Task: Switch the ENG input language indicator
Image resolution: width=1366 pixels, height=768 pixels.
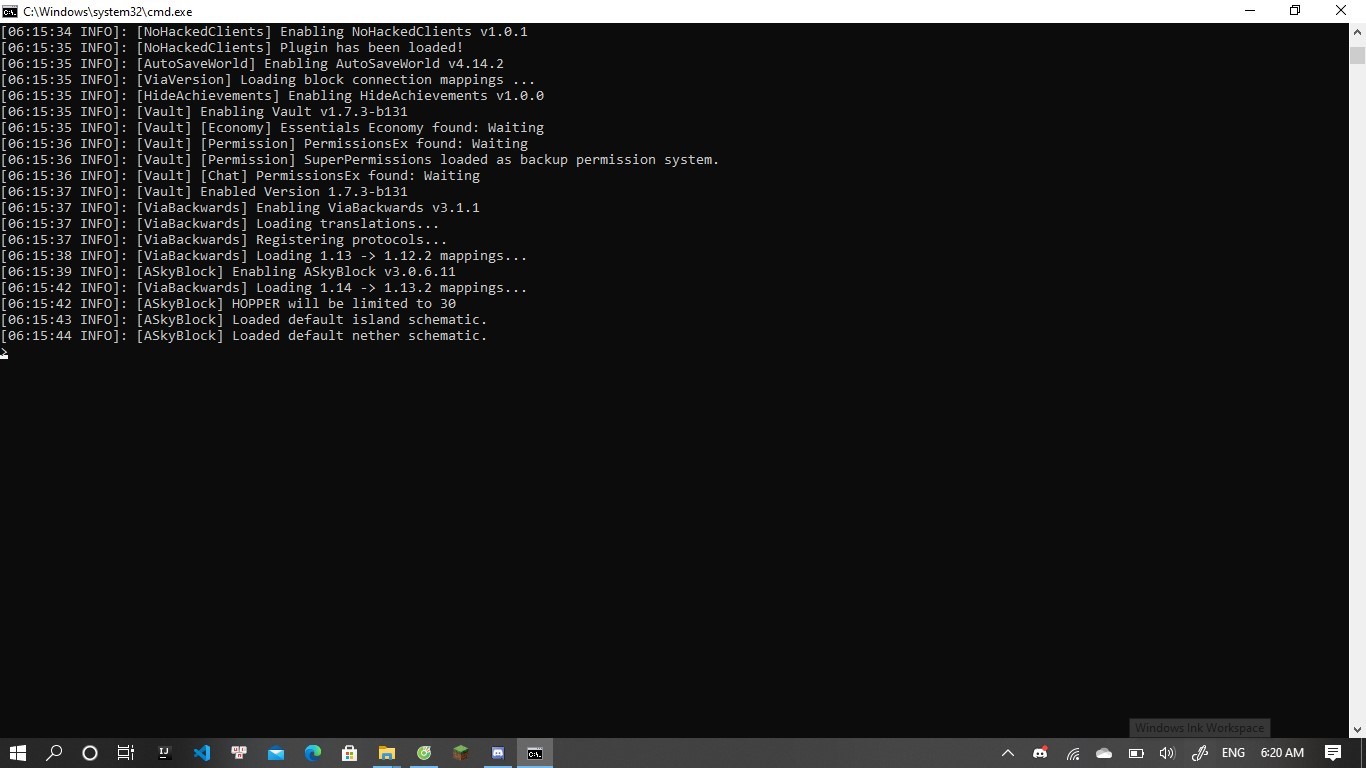Action: pyautogui.click(x=1233, y=753)
